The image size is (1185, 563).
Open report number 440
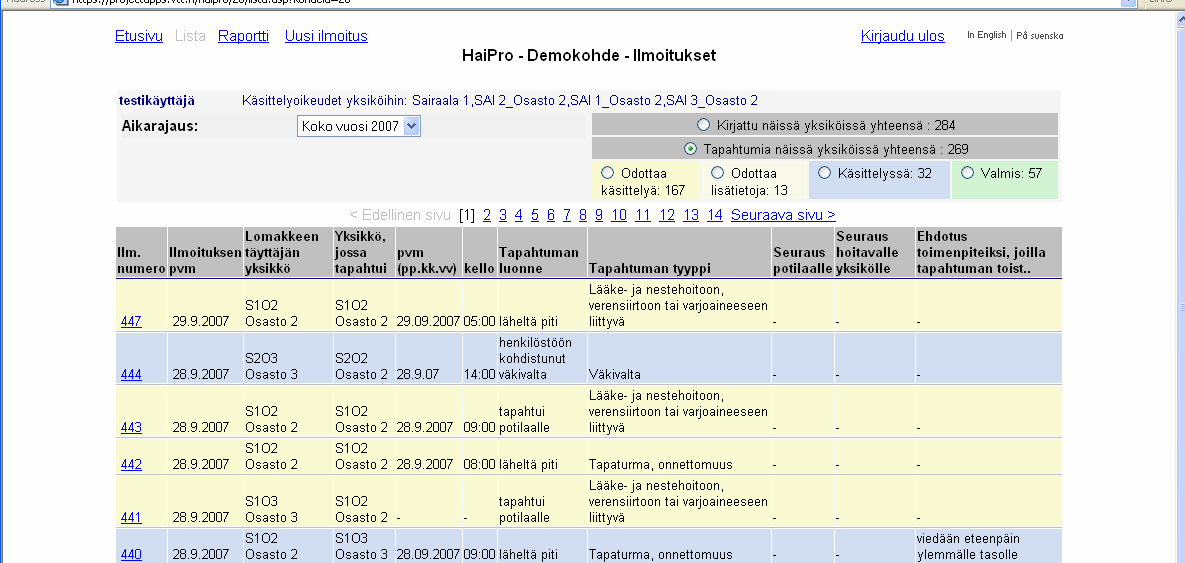click(x=131, y=554)
